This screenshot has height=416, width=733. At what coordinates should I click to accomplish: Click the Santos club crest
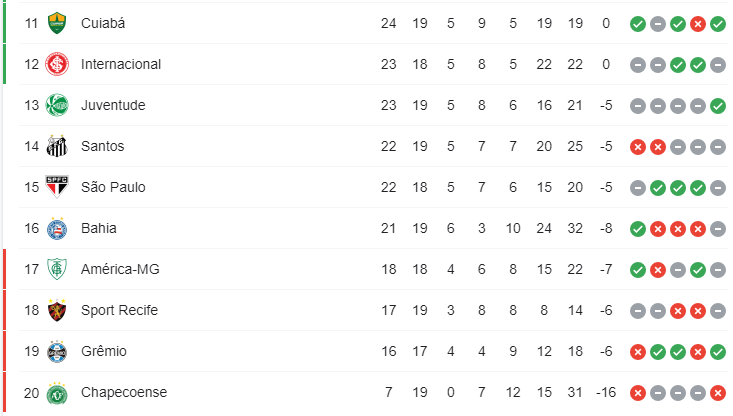(57, 146)
